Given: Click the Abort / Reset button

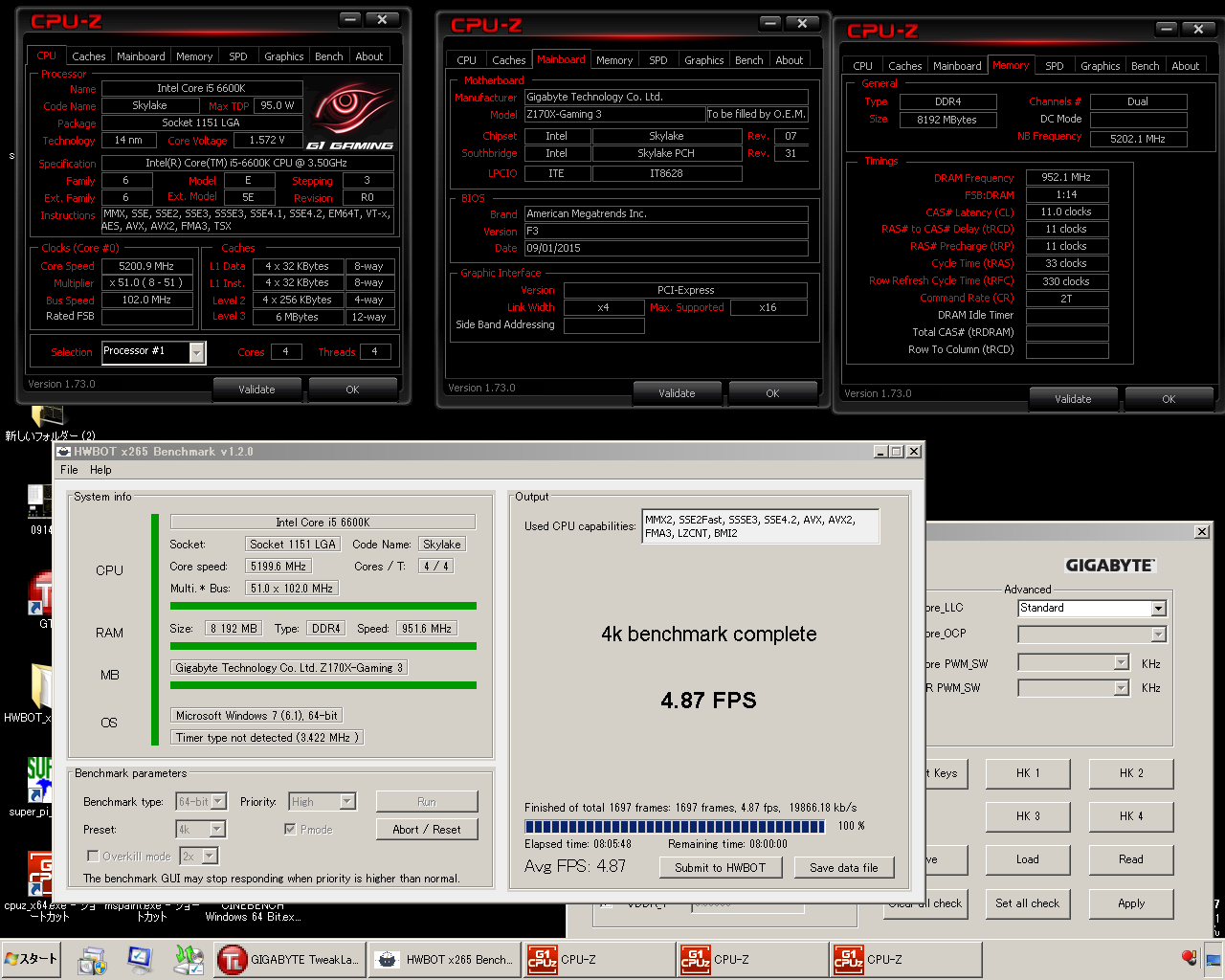Looking at the screenshot, I should pyautogui.click(x=427, y=830).
